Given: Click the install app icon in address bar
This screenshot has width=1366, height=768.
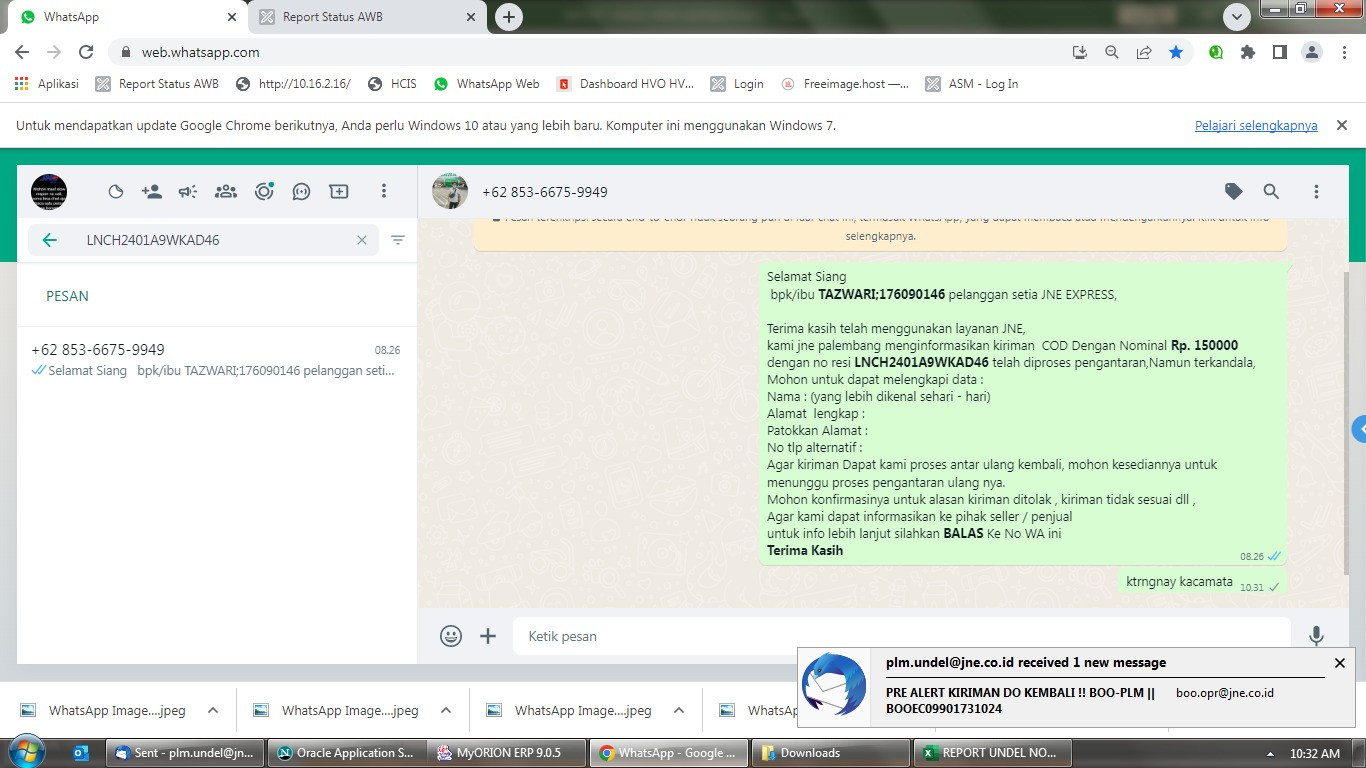Looking at the screenshot, I should click(x=1080, y=52).
